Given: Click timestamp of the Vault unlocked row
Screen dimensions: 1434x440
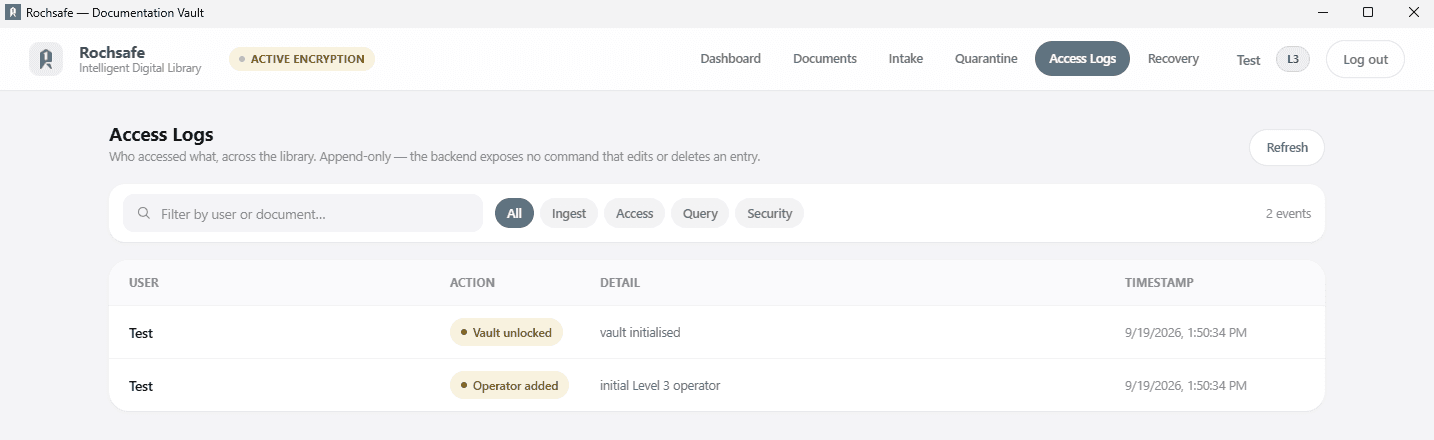Looking at the screenshot, I should [1186, 332].
